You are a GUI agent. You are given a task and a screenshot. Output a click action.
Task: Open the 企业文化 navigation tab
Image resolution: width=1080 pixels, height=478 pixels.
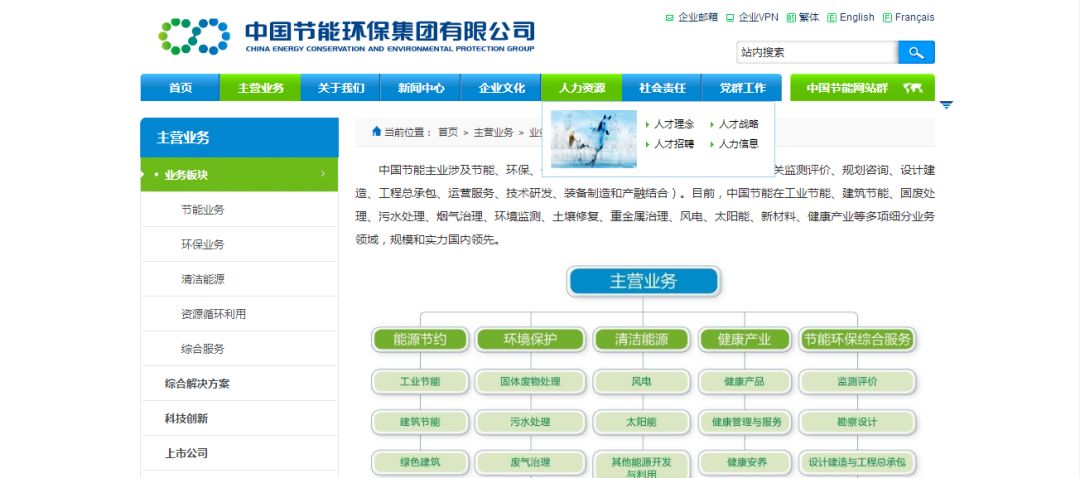pyautogui.click(x=501, y=88)
